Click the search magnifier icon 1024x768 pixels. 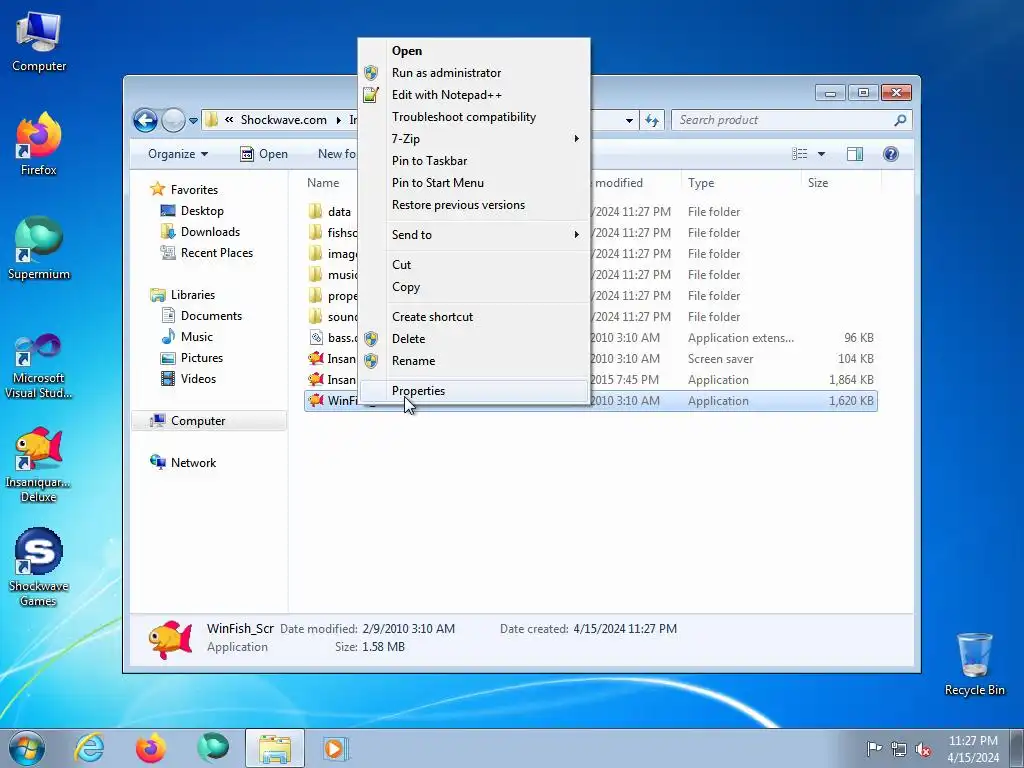pyautogui.click(x=900, y=120)
